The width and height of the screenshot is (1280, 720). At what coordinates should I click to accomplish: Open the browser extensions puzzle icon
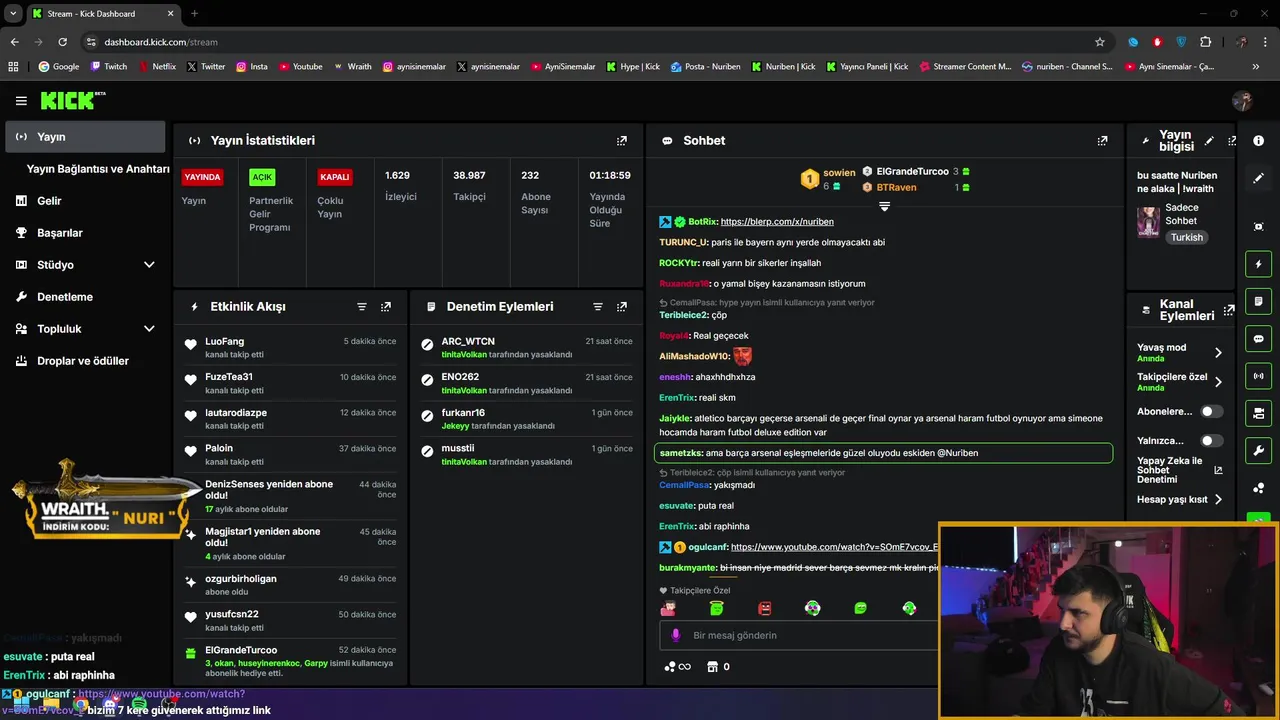(x=1205, y=42)
